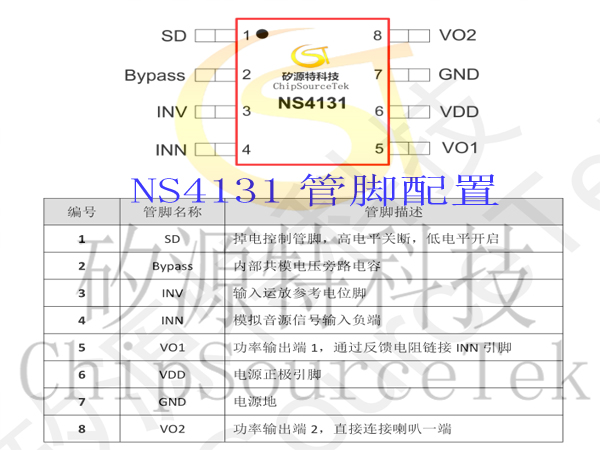The width and height of the screenshot is (600, 450).
Task: Click the ChipSourceTek text under the logo
Action: pyautogui.click(x=311, y=86)
